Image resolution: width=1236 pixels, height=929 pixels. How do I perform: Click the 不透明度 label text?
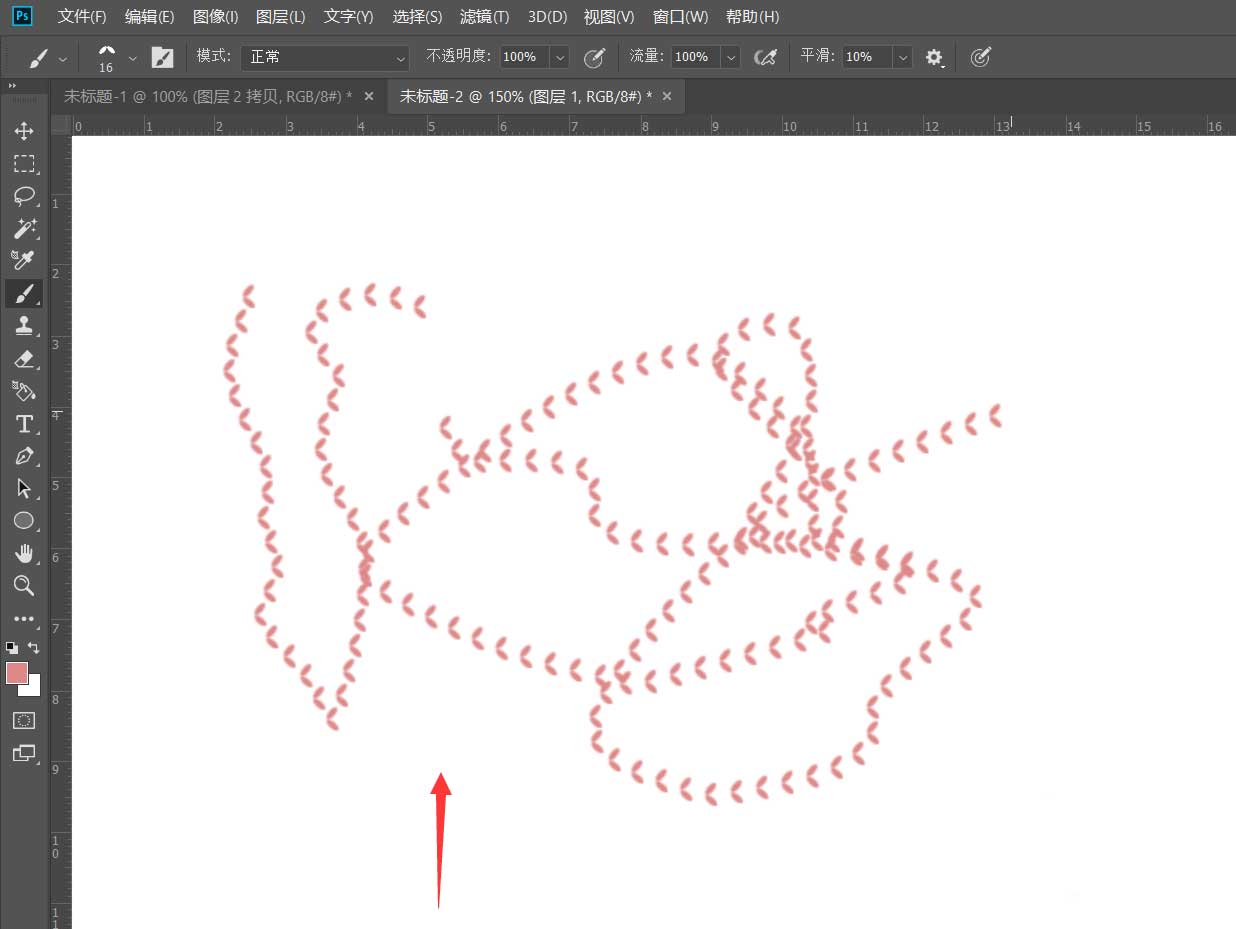(x=460, y=56)
